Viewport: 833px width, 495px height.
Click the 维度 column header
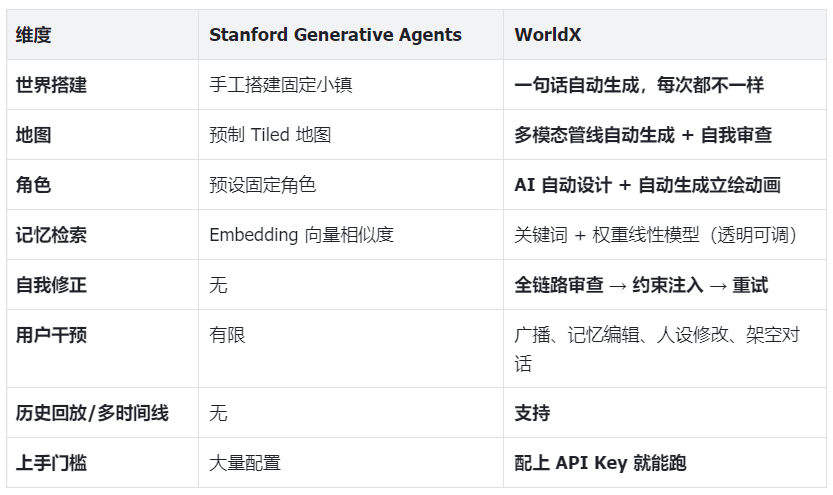[103, 35]
